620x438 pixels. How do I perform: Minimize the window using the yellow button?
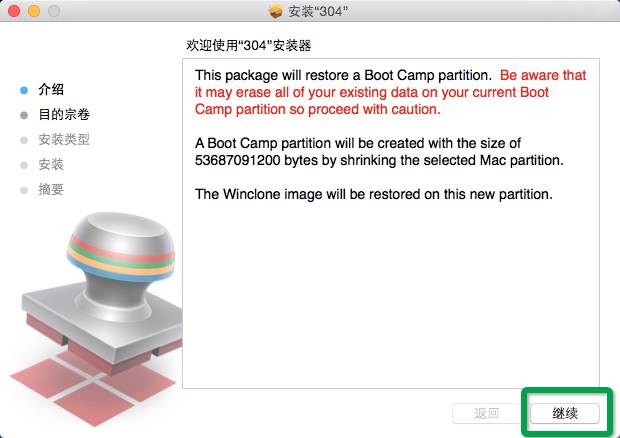tap(34, 11)
